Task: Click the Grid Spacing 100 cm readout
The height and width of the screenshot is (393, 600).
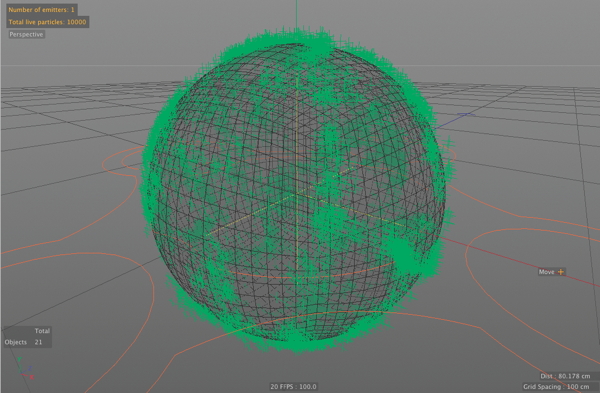Action: coord(556,386)
